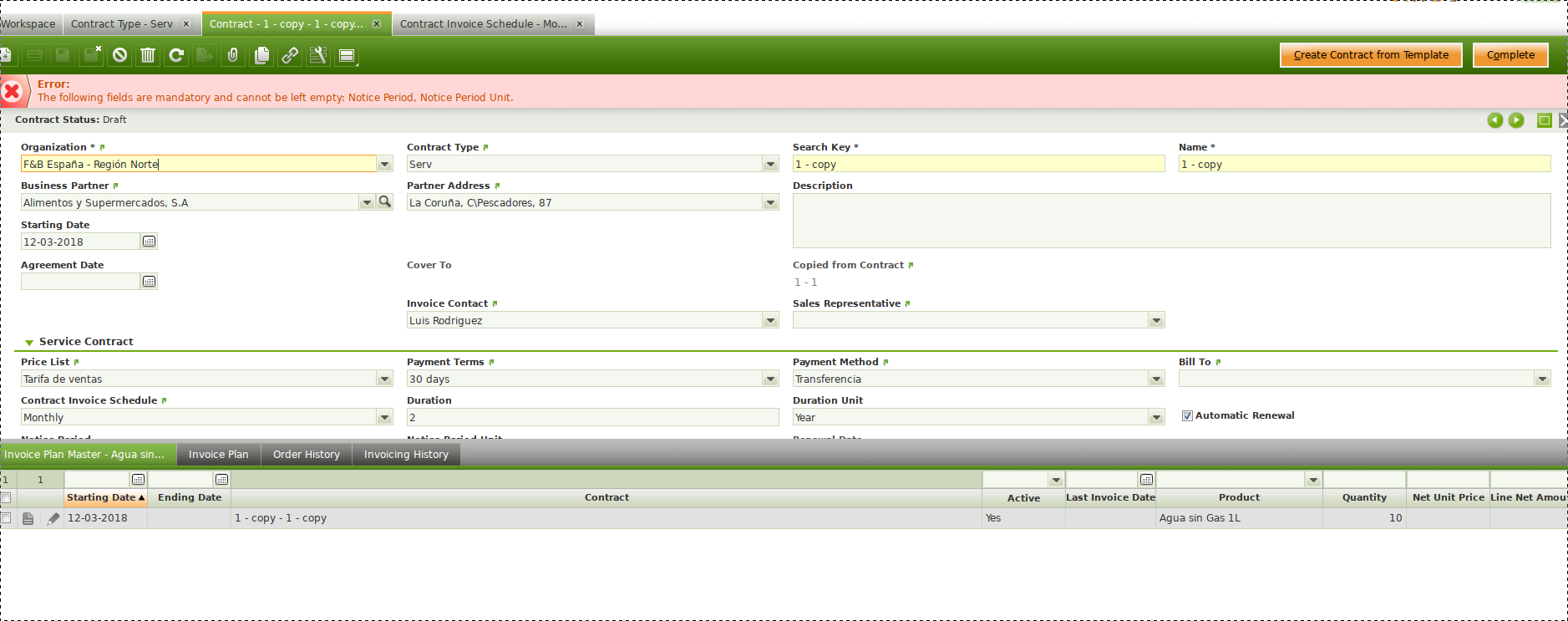Click the red error icon
The image size is (1568, 621).
(x=12, y=90)
